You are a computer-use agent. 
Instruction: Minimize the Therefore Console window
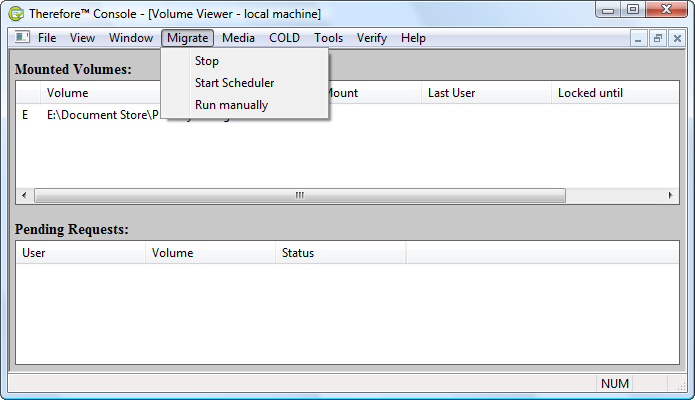tap(608, 10)
